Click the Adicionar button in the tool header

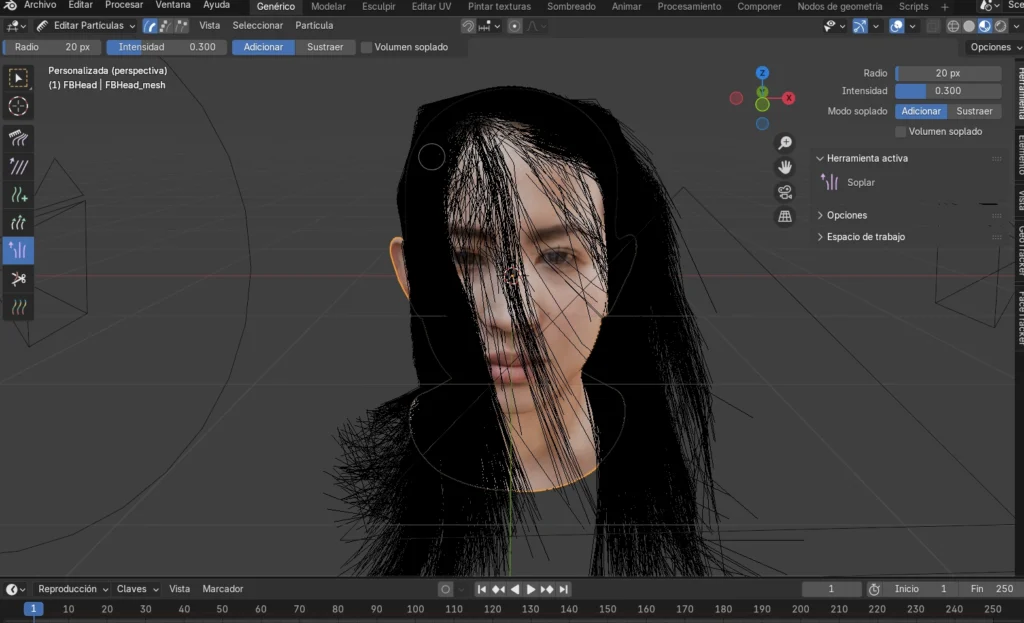pos(262,46)
